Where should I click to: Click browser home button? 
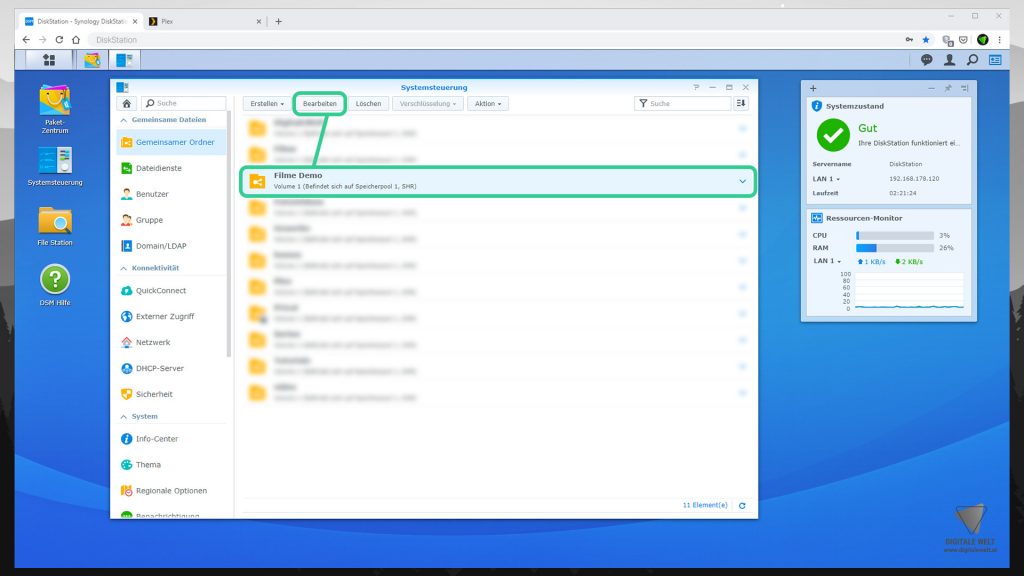pos(76,40)
